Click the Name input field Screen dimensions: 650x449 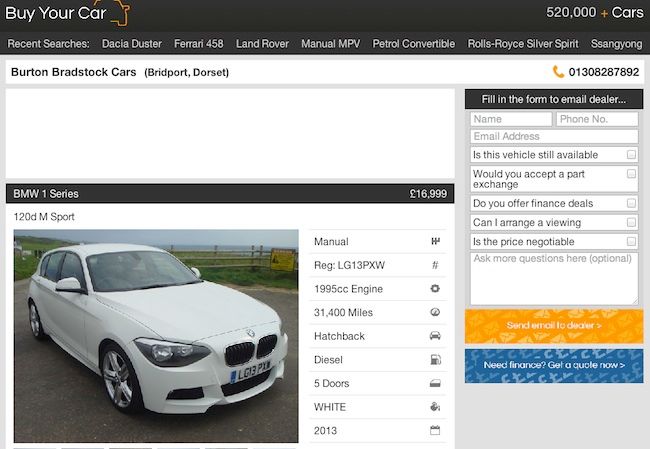pos(511,119)
